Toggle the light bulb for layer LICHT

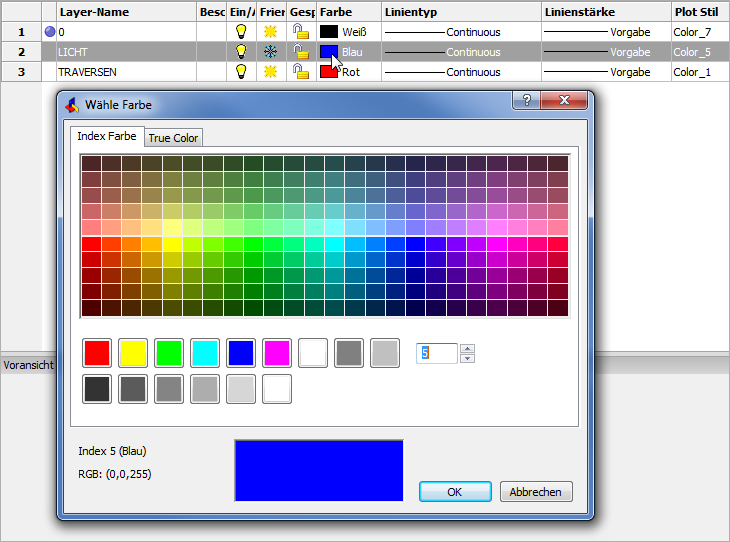pos(240,52)
